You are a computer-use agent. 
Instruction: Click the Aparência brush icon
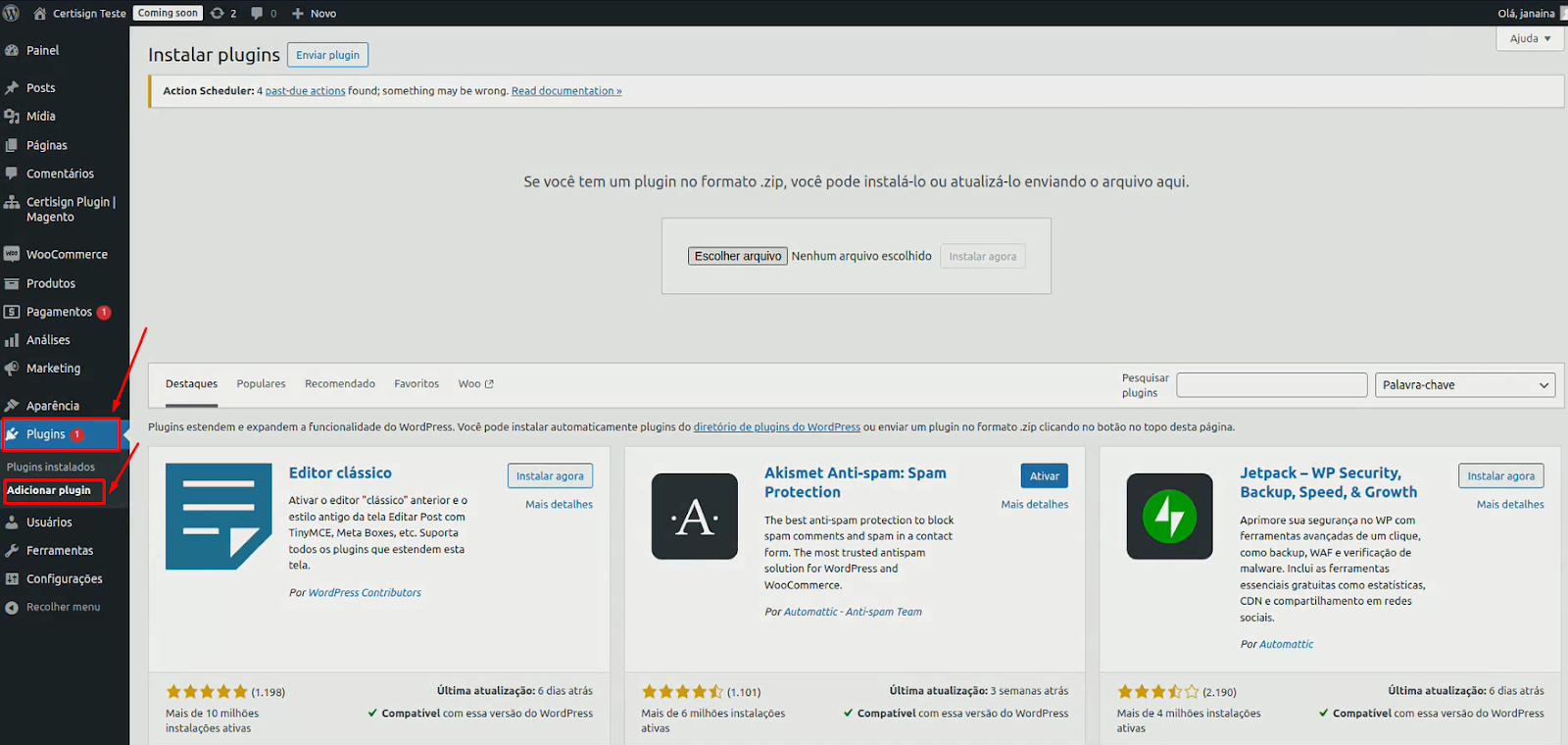[12, 406]
